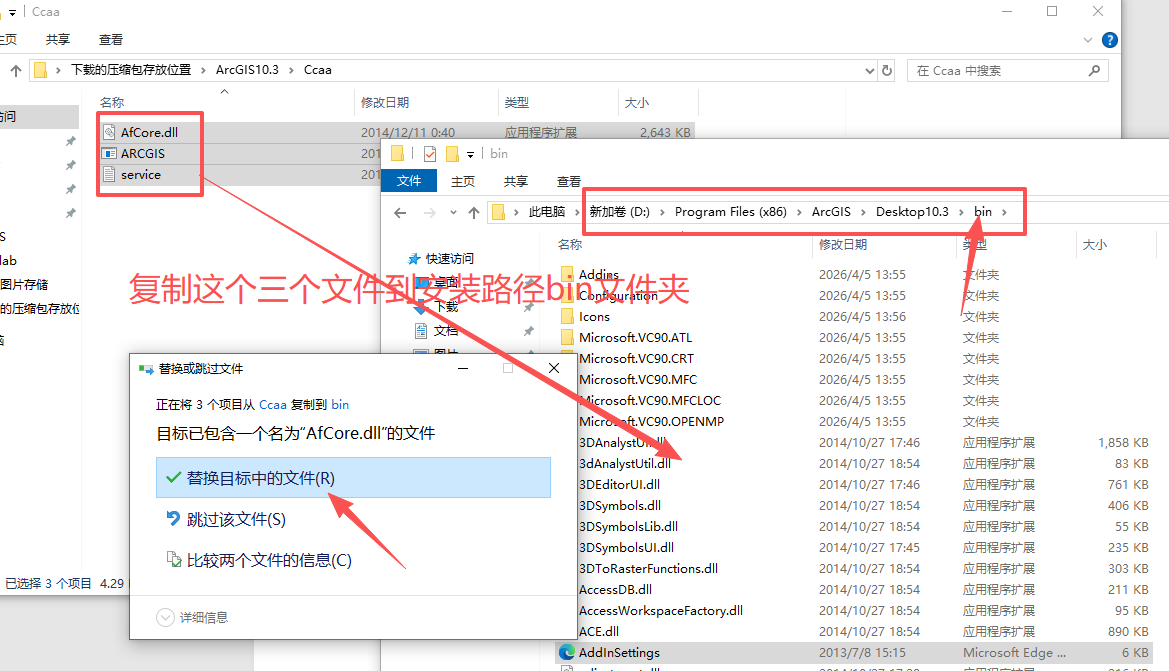Open the address bar history dropdown

coord(869,70)
